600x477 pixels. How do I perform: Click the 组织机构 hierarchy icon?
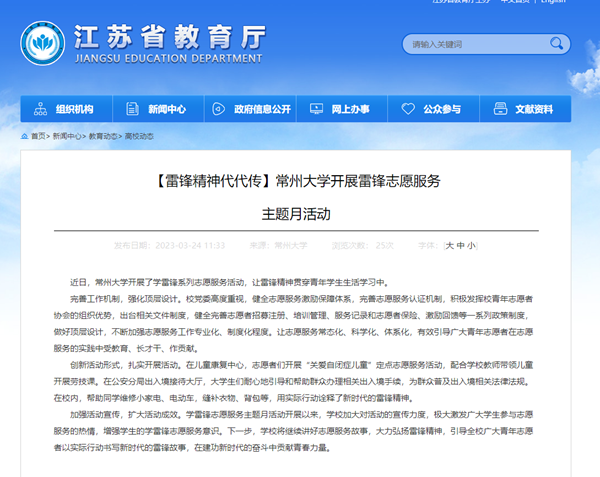[41, 109]
